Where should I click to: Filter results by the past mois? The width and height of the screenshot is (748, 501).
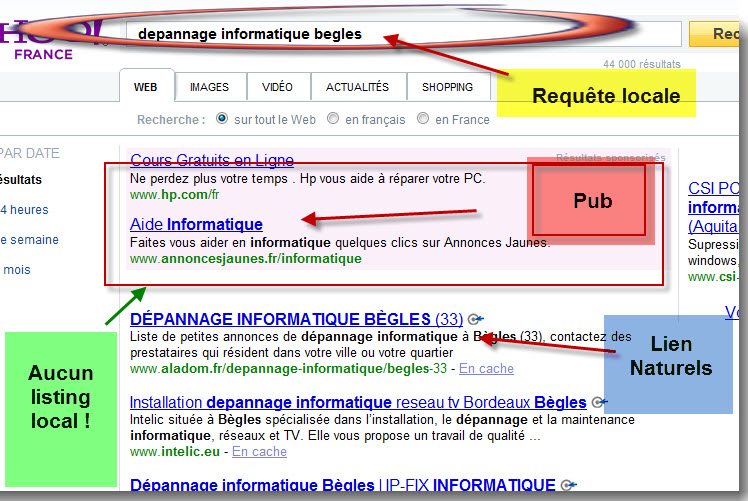[x=16, y=270]
